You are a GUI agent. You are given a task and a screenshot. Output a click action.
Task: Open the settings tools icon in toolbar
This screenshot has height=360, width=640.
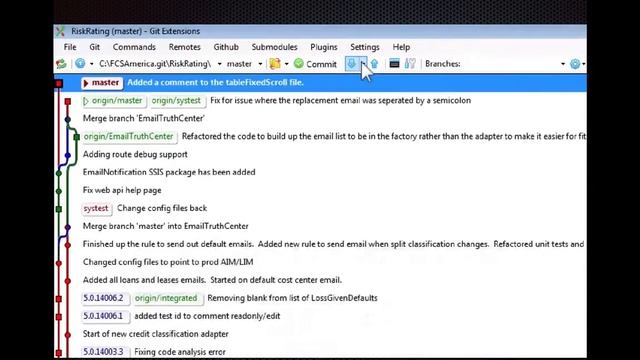coord(410,63)
